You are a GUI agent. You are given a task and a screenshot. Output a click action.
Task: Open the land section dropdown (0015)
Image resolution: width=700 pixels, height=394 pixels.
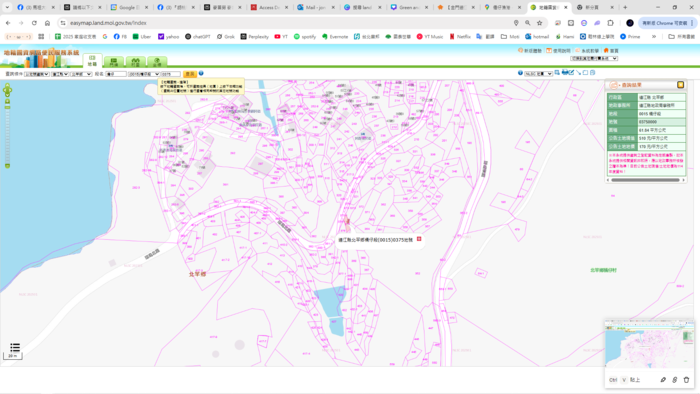coord(144,74)
